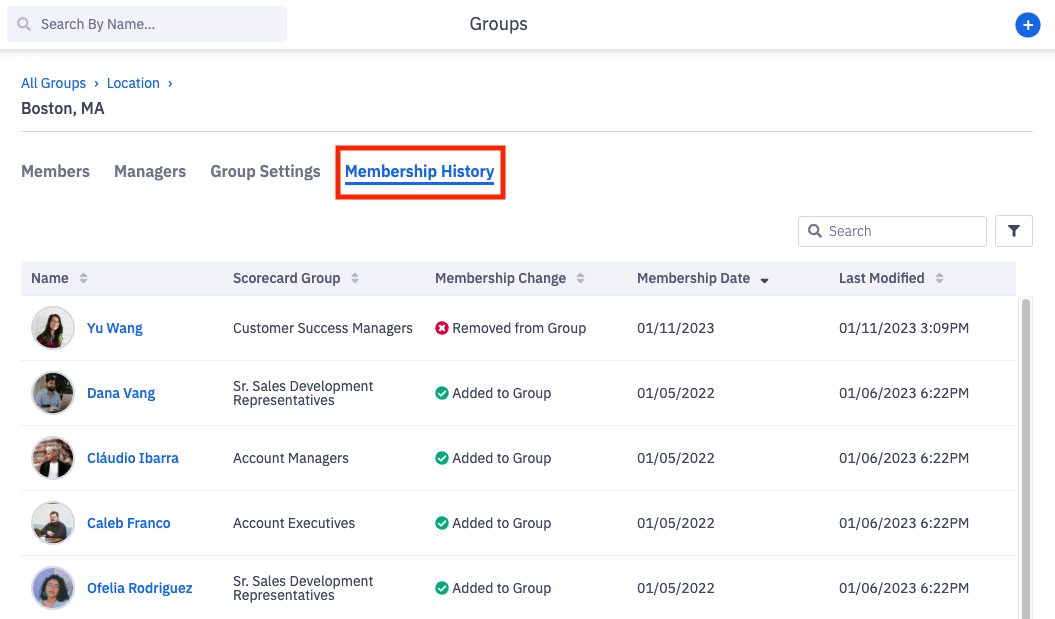Switch to the Members tab
1055x619 pixels.
(55, 171)
